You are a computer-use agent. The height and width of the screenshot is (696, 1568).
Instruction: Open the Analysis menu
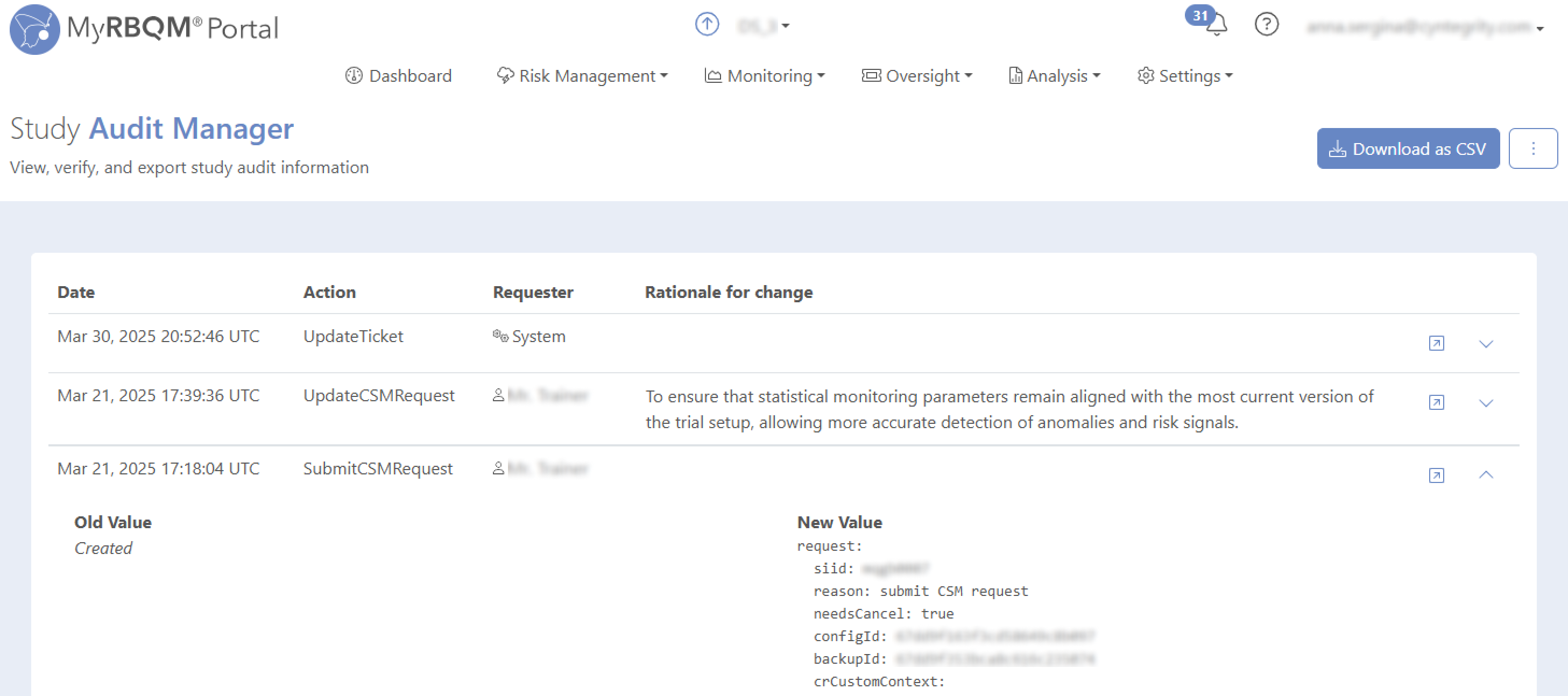[1054, 75]
